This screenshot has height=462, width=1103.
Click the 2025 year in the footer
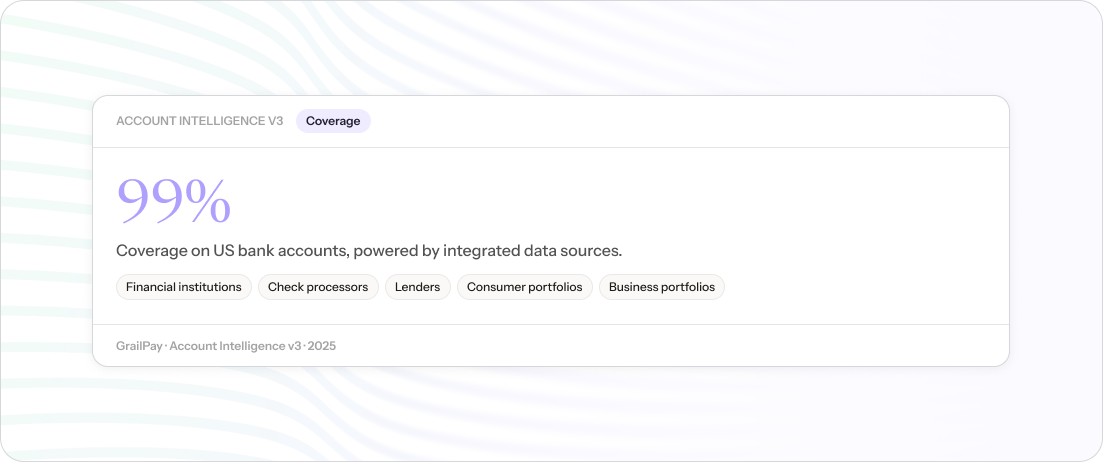pyautogui.click(x=322, y=346)
